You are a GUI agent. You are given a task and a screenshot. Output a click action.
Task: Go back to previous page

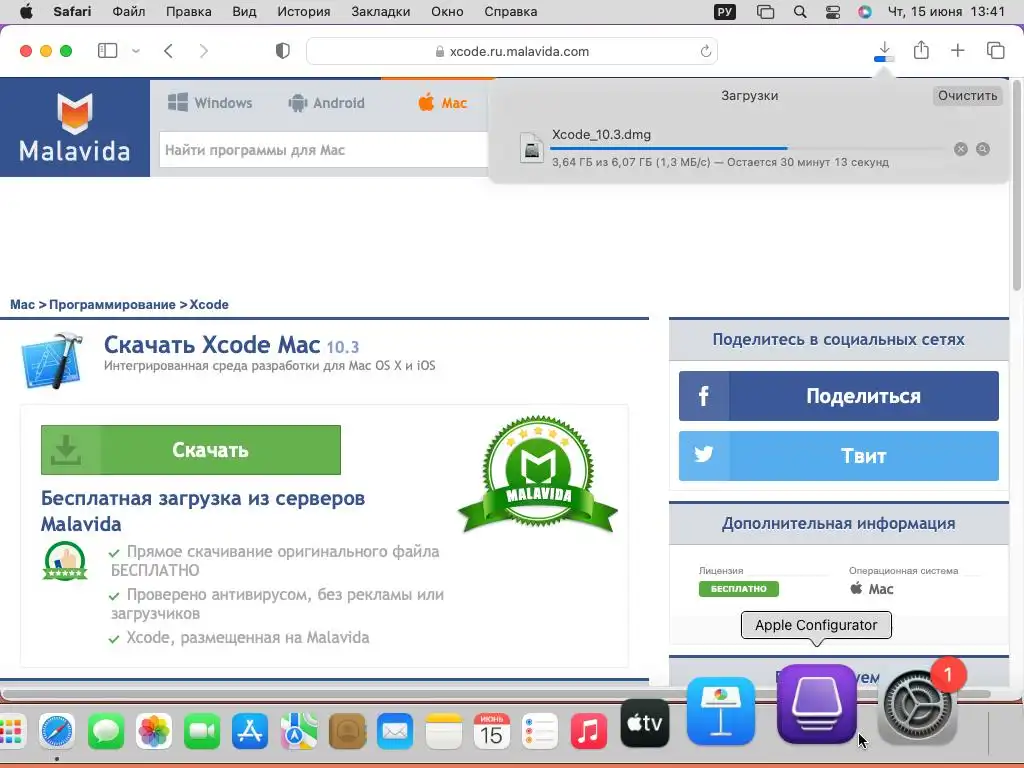point(168,51)
